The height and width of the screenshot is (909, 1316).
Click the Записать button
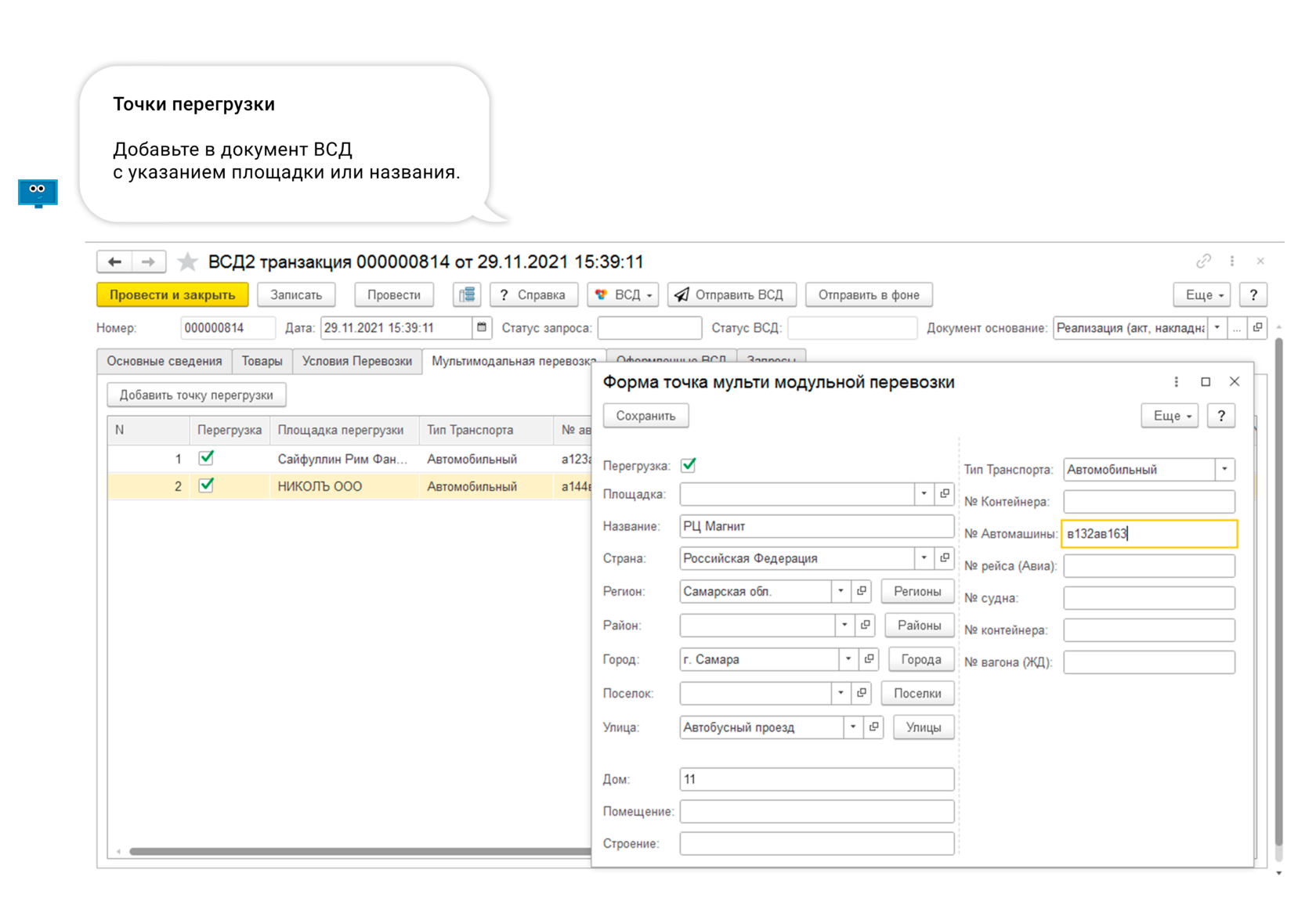click(x=296, y=294)
